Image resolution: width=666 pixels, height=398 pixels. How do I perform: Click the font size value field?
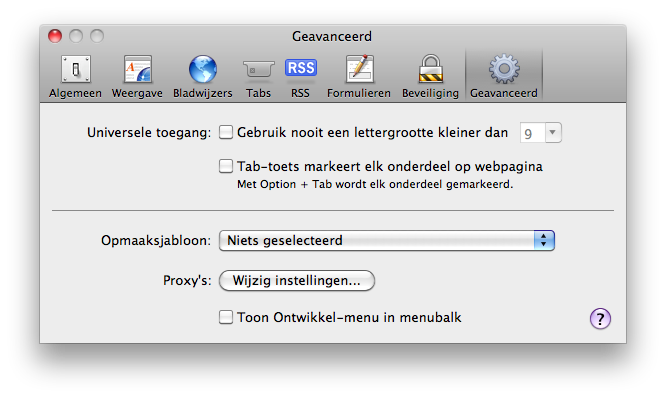pos(533,133)
